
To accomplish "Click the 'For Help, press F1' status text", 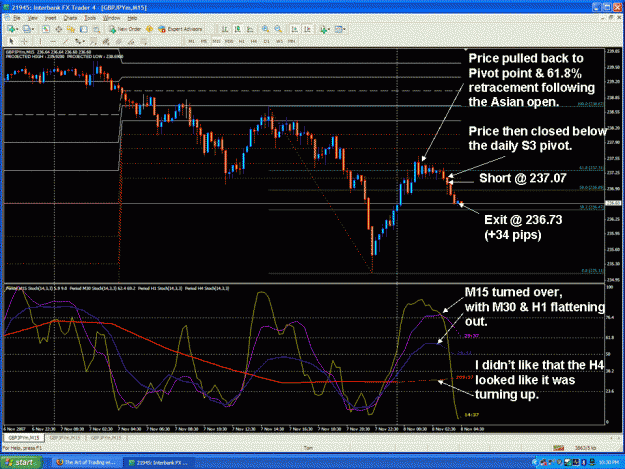I will click(23, 448).
